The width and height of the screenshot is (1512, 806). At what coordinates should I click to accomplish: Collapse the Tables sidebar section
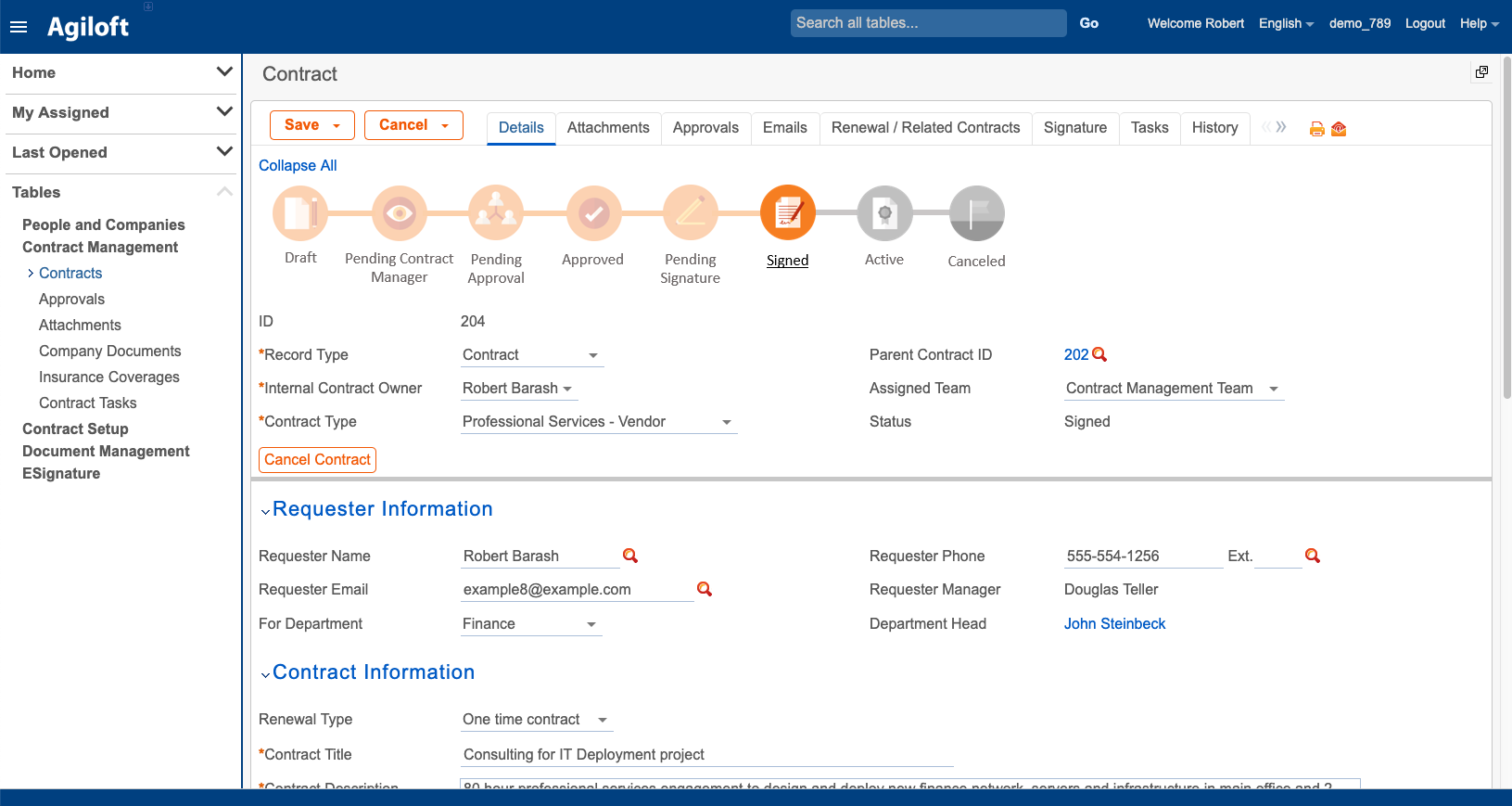coord(224,192)
